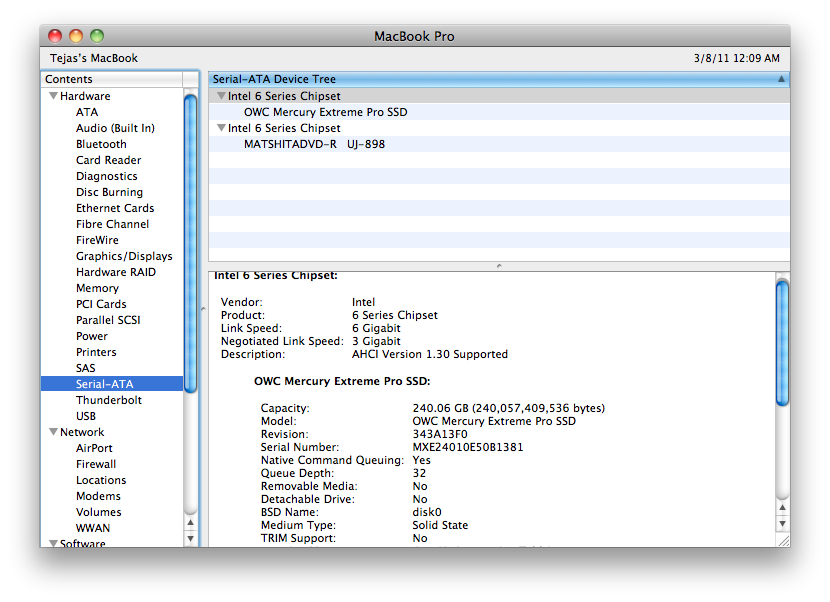Open the Ethernet Cards entry
The width and height of the screenshot is (830, 602).
tap(115, 208)
